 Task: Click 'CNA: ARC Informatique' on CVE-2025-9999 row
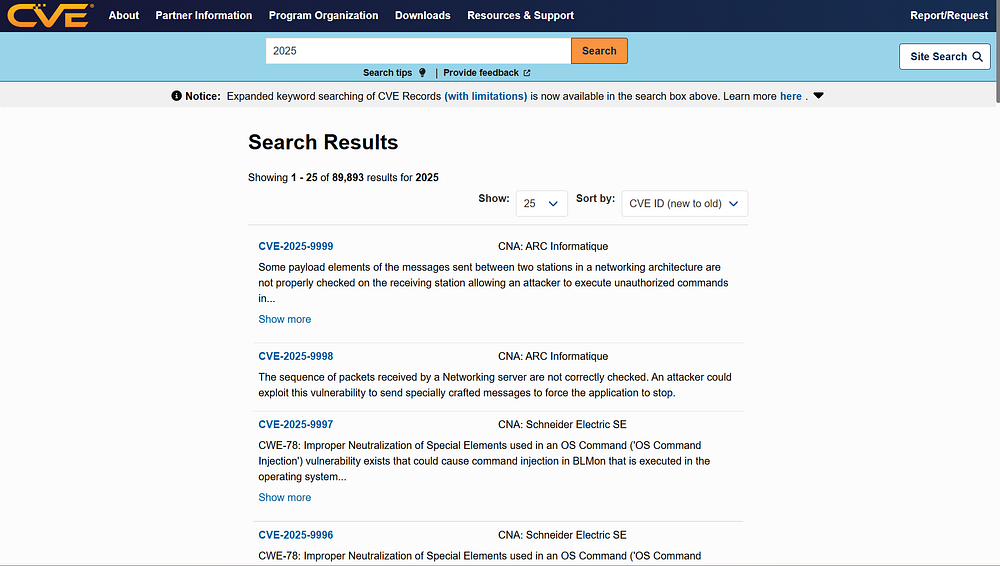point(553,246)
